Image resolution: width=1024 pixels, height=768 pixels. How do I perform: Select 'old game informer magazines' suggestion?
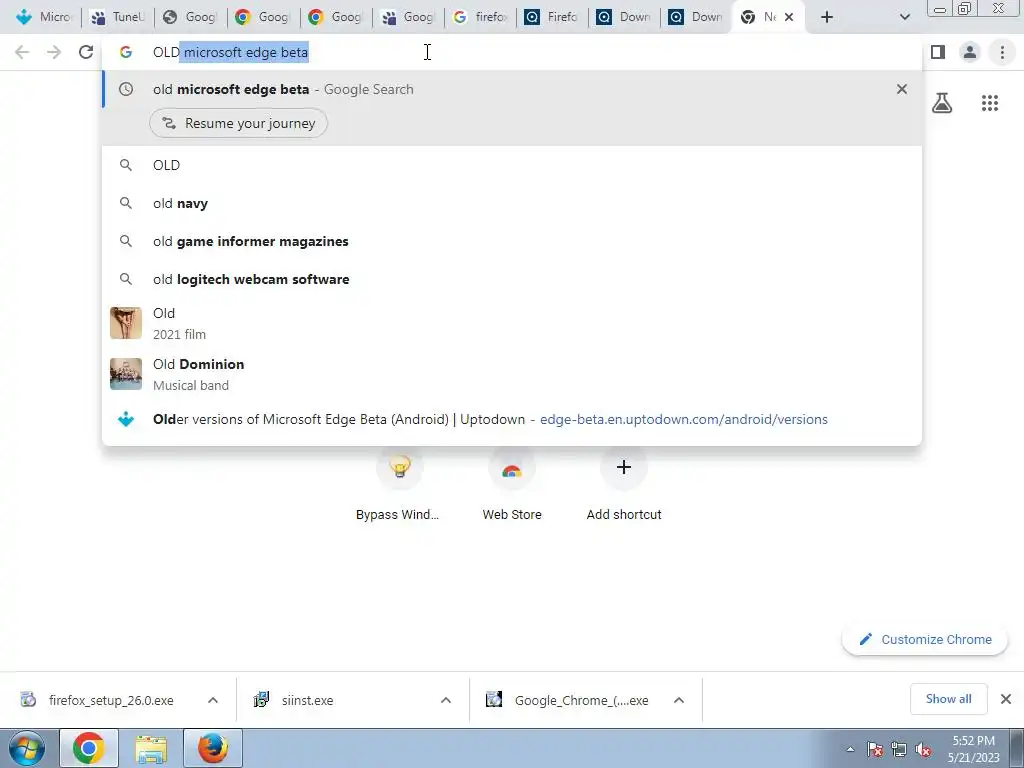(512, 241)
